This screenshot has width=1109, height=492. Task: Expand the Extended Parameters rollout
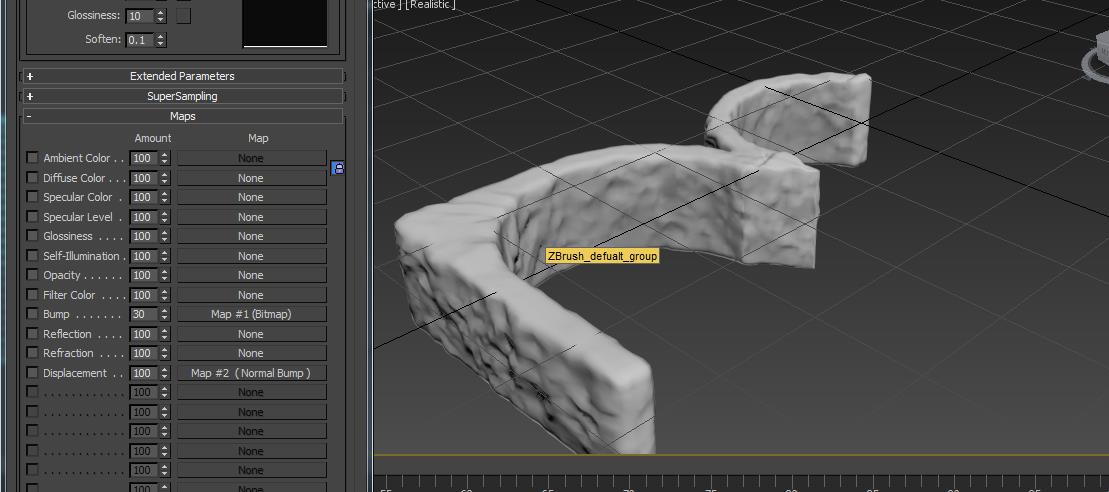pos(182,76)
